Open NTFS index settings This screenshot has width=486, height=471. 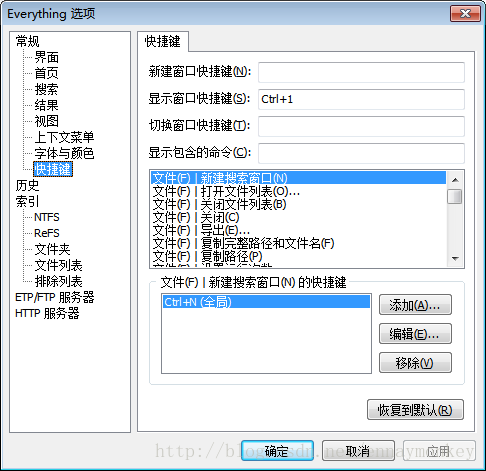coord(47,217)
